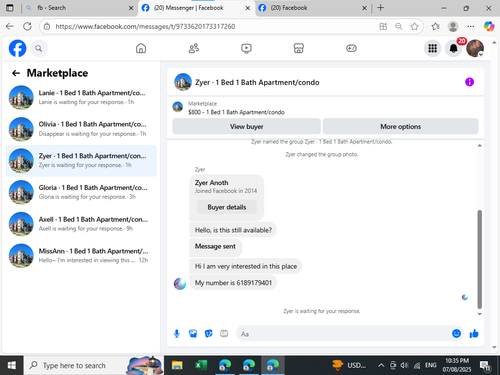
Task: Open the emoji picker smiley
Action: click(x=456, y=334)
